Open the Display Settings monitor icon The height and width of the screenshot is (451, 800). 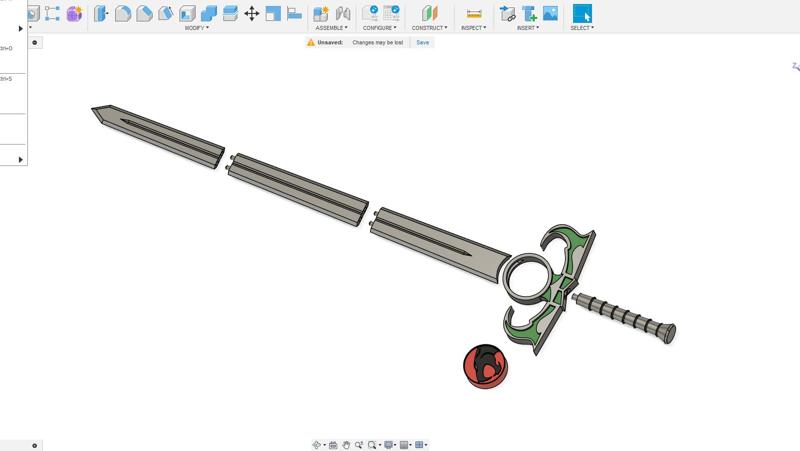pyautogui.click(x=388, y=445)
